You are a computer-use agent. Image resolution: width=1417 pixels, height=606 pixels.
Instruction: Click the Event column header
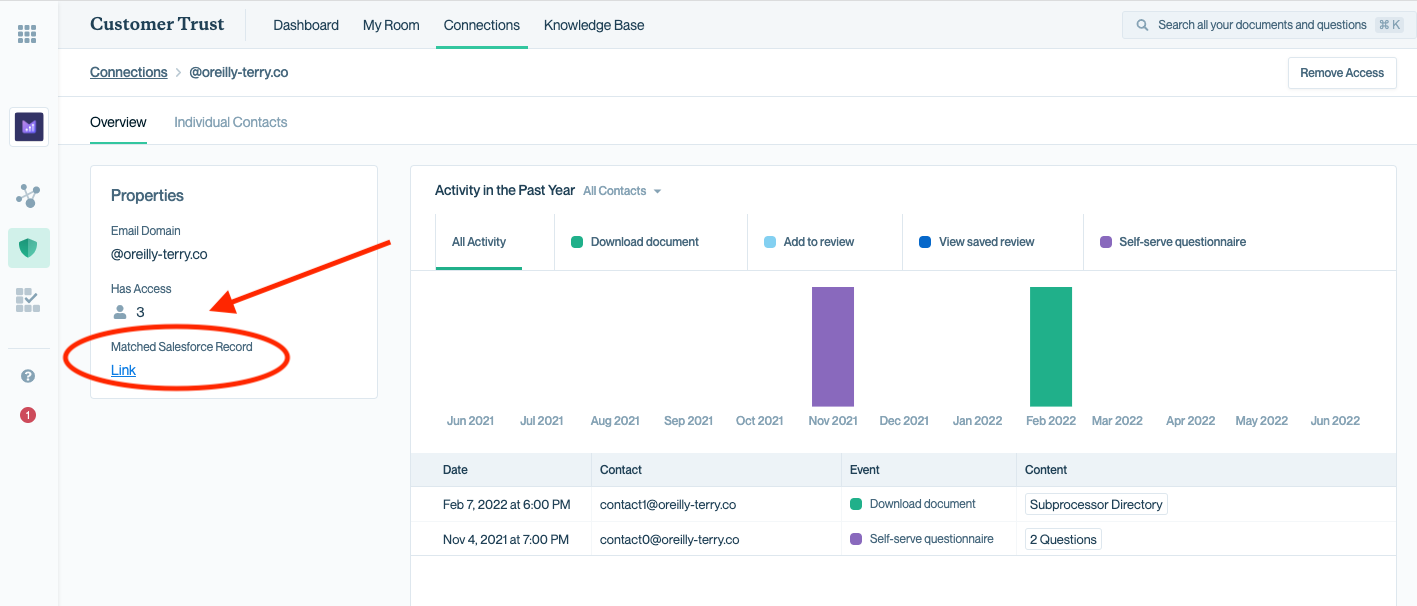[865, 470]
